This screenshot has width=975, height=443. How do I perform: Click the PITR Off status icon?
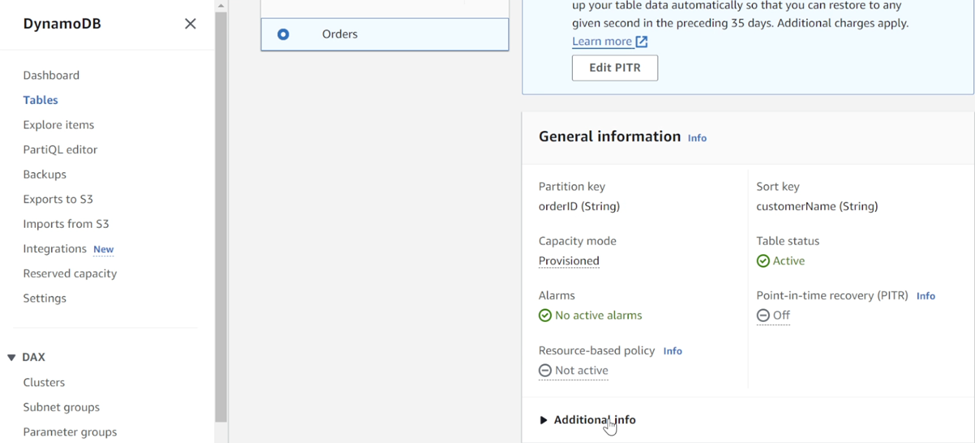[x=763, y=315]
